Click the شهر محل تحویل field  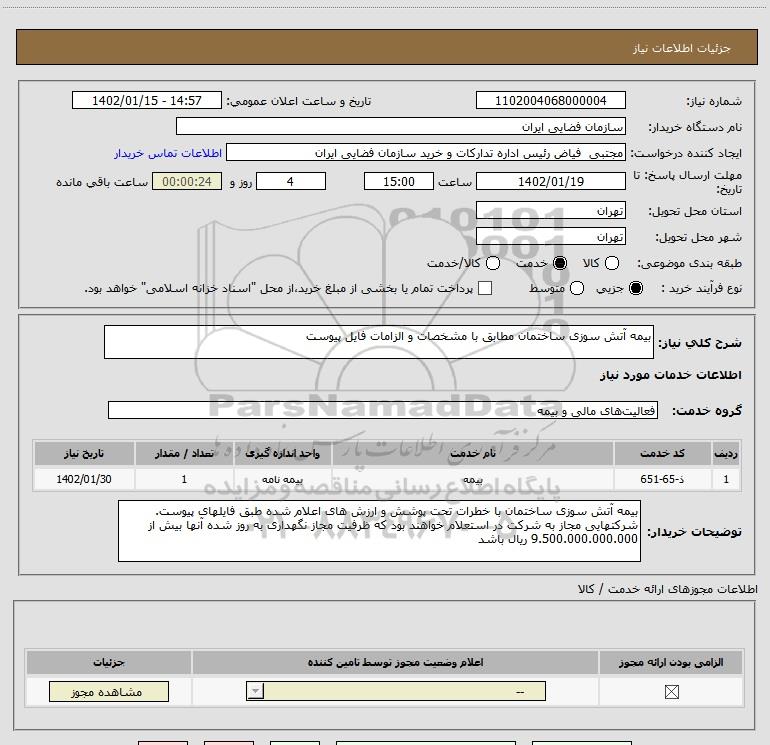pyautogui.click(x=550, y=237)
